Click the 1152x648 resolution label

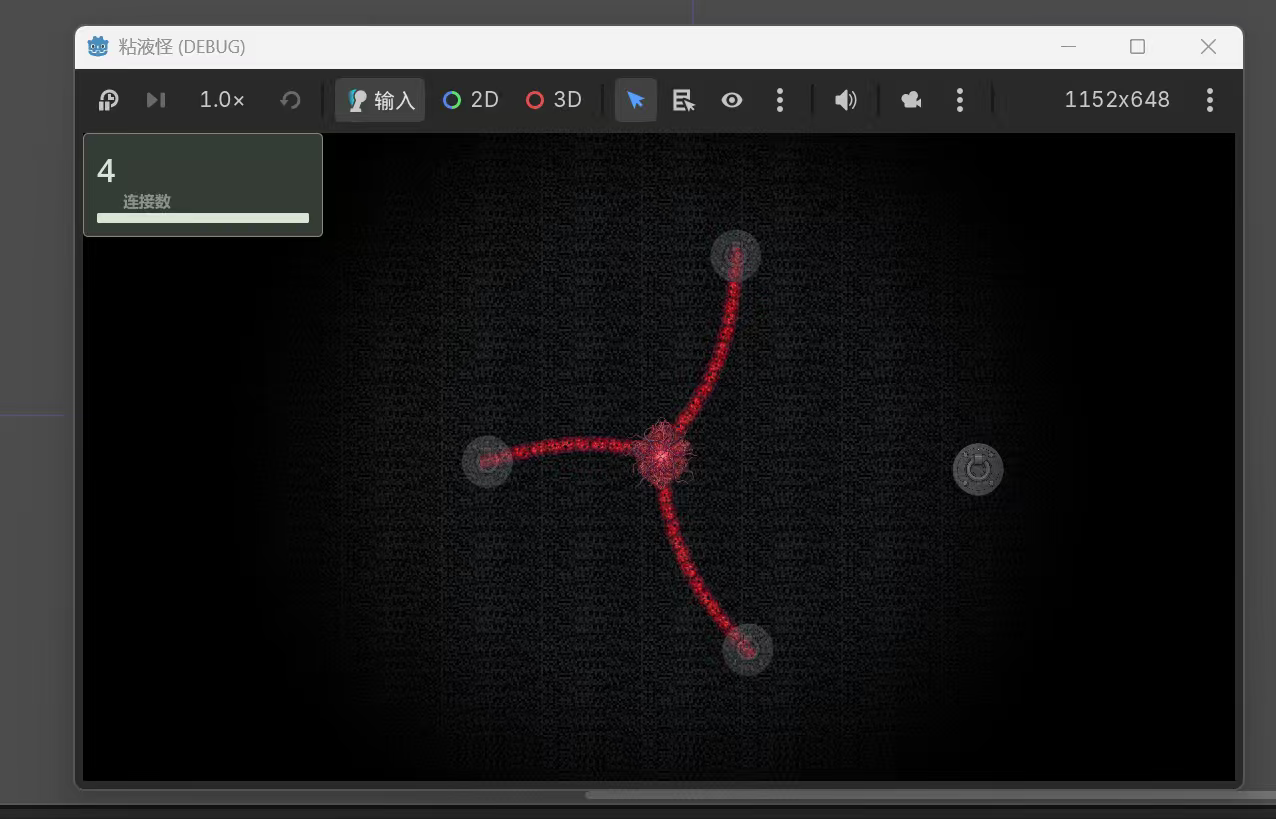click(x=1117, y=100)
